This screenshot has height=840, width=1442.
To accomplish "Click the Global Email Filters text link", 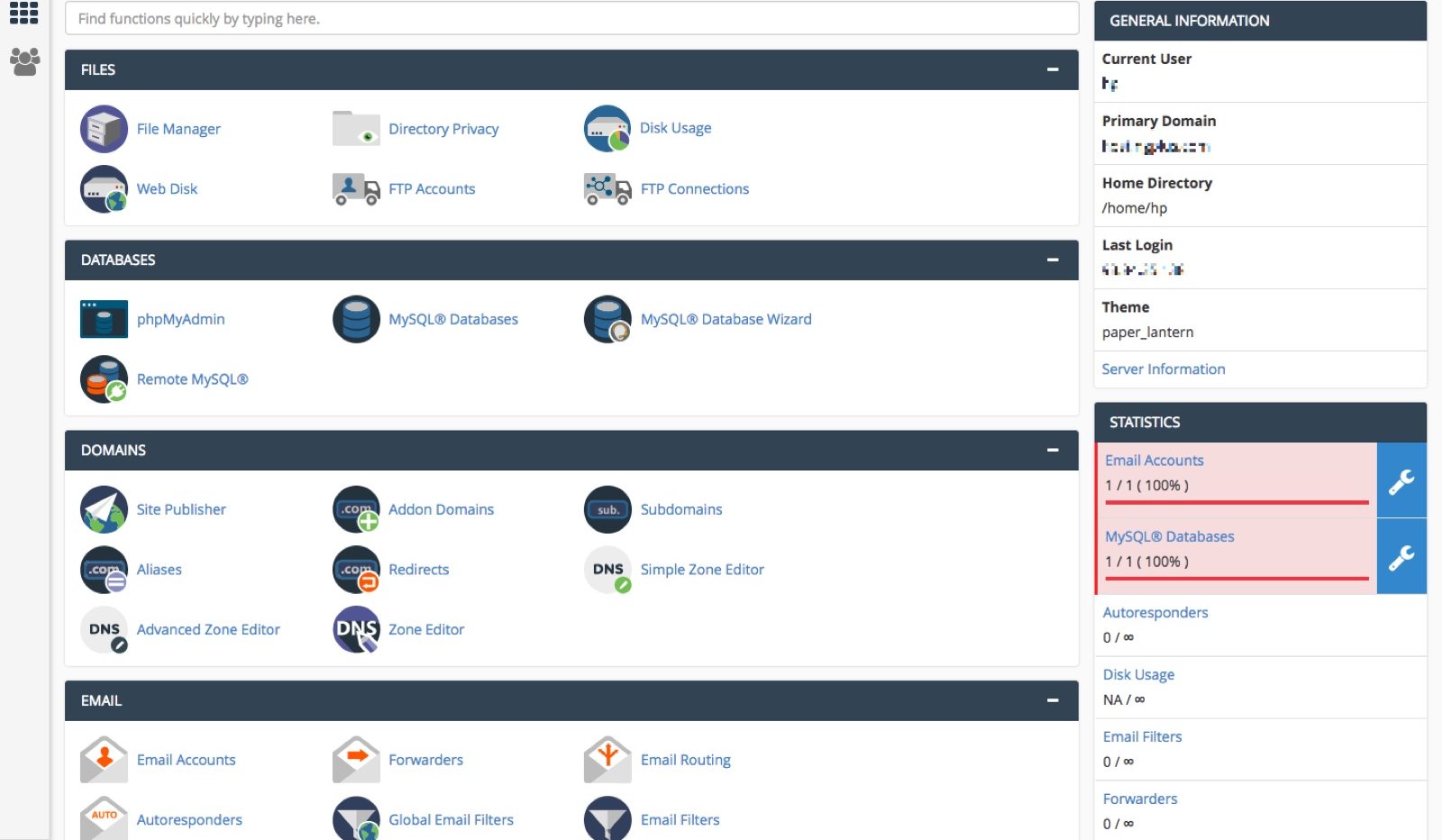I will coord(451,820).
